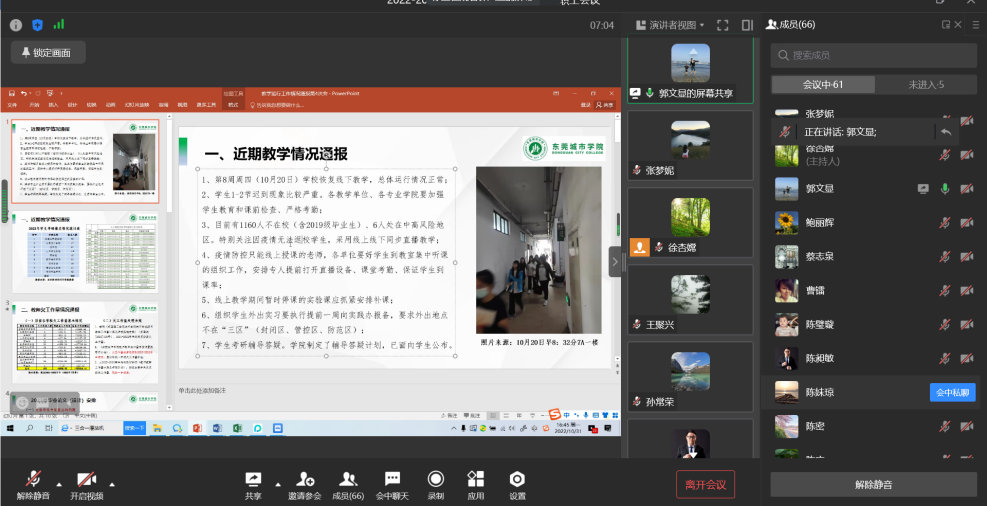Switch to the 未进入·5 tab

[926, 84]
